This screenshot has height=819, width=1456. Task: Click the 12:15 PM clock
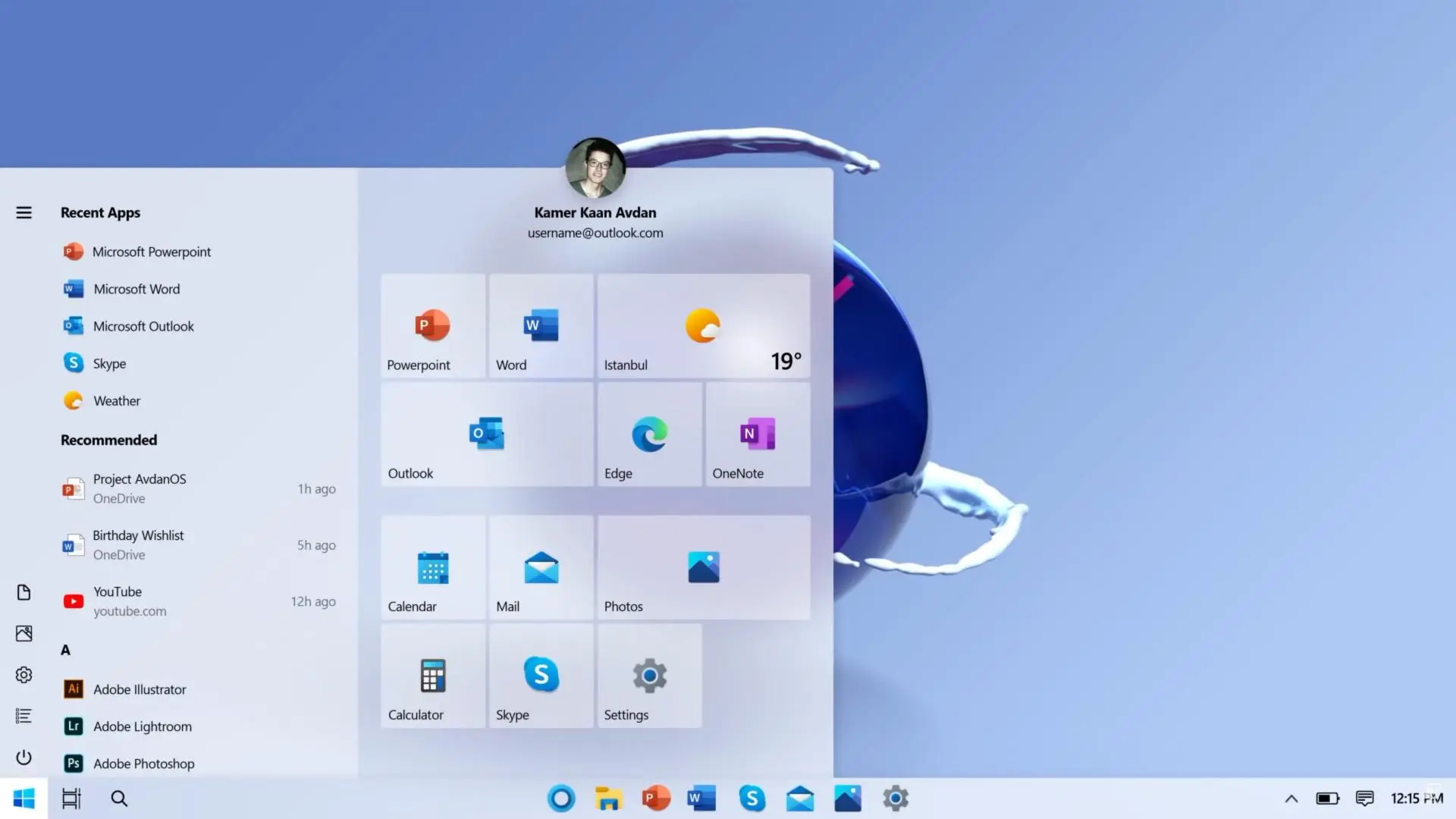tap(1417, 799)
